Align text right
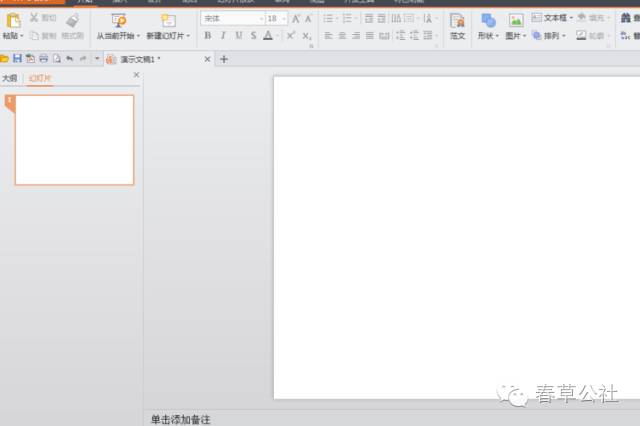Screen dimensions: 640x426 pos(356,36)
